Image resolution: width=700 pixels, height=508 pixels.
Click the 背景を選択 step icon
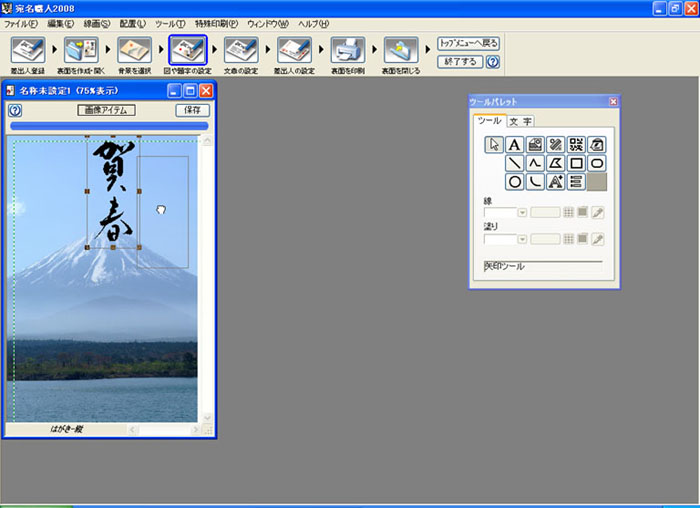click(x=134, y=49)
